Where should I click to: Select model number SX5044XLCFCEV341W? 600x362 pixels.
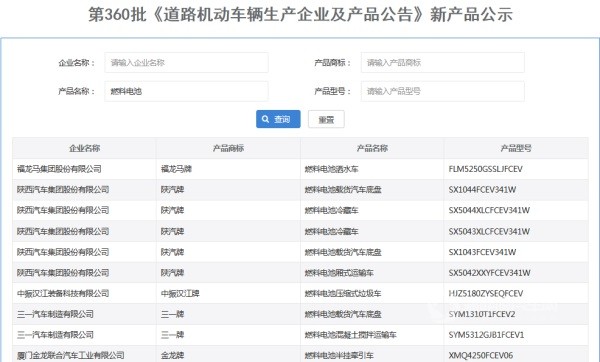pyautogui.click(x=489, y=210)
